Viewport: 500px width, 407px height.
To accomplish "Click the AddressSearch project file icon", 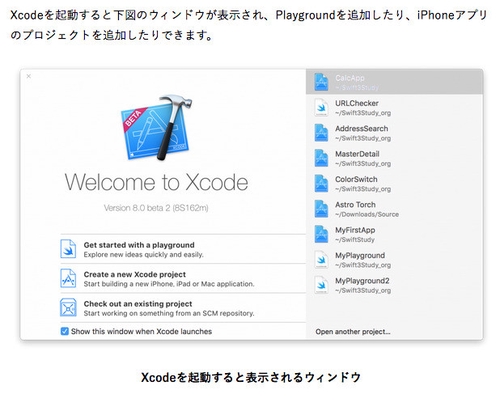I will pyautogui.click(x=321, y=133).
